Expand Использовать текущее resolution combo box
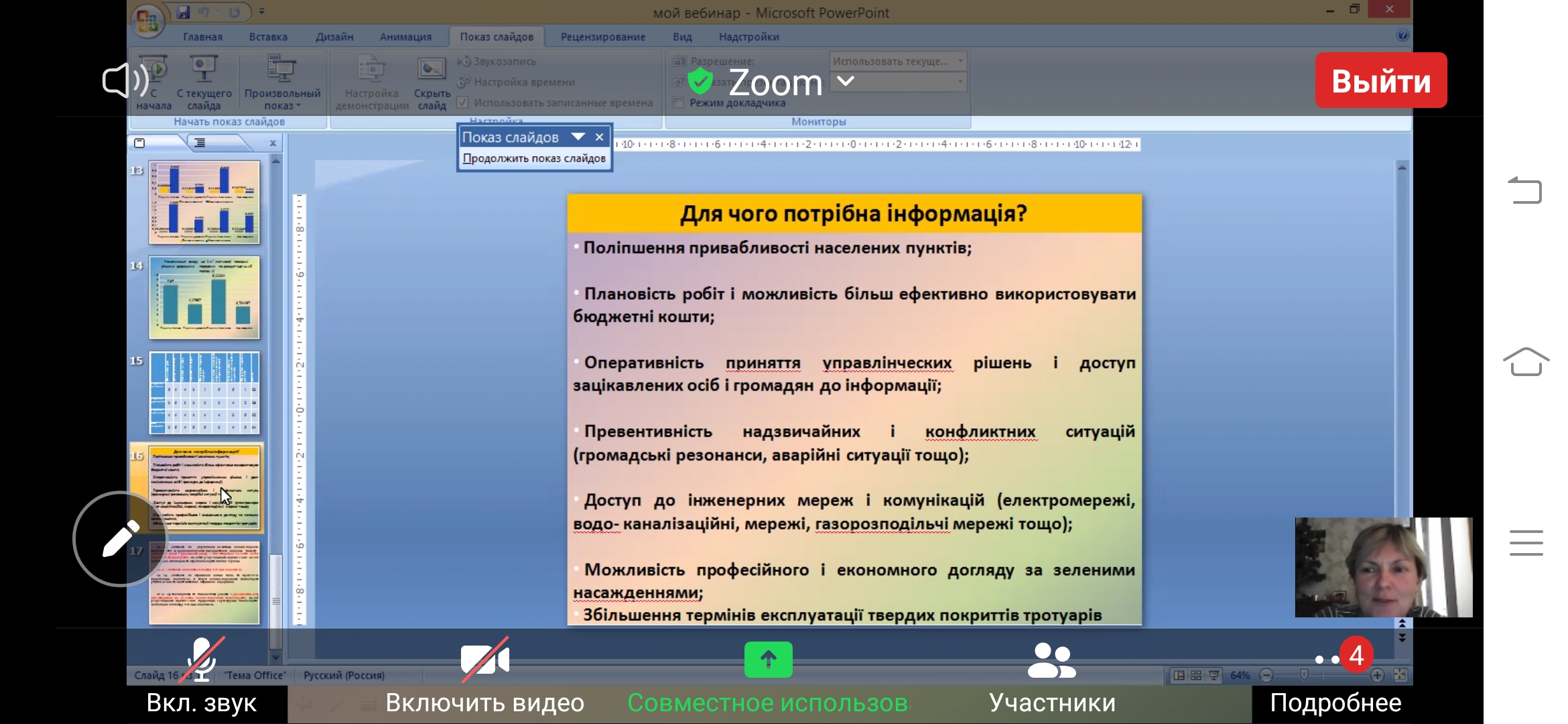This screenshot has height=724, width=1568. pyautogui.click(x=960, y=61)
